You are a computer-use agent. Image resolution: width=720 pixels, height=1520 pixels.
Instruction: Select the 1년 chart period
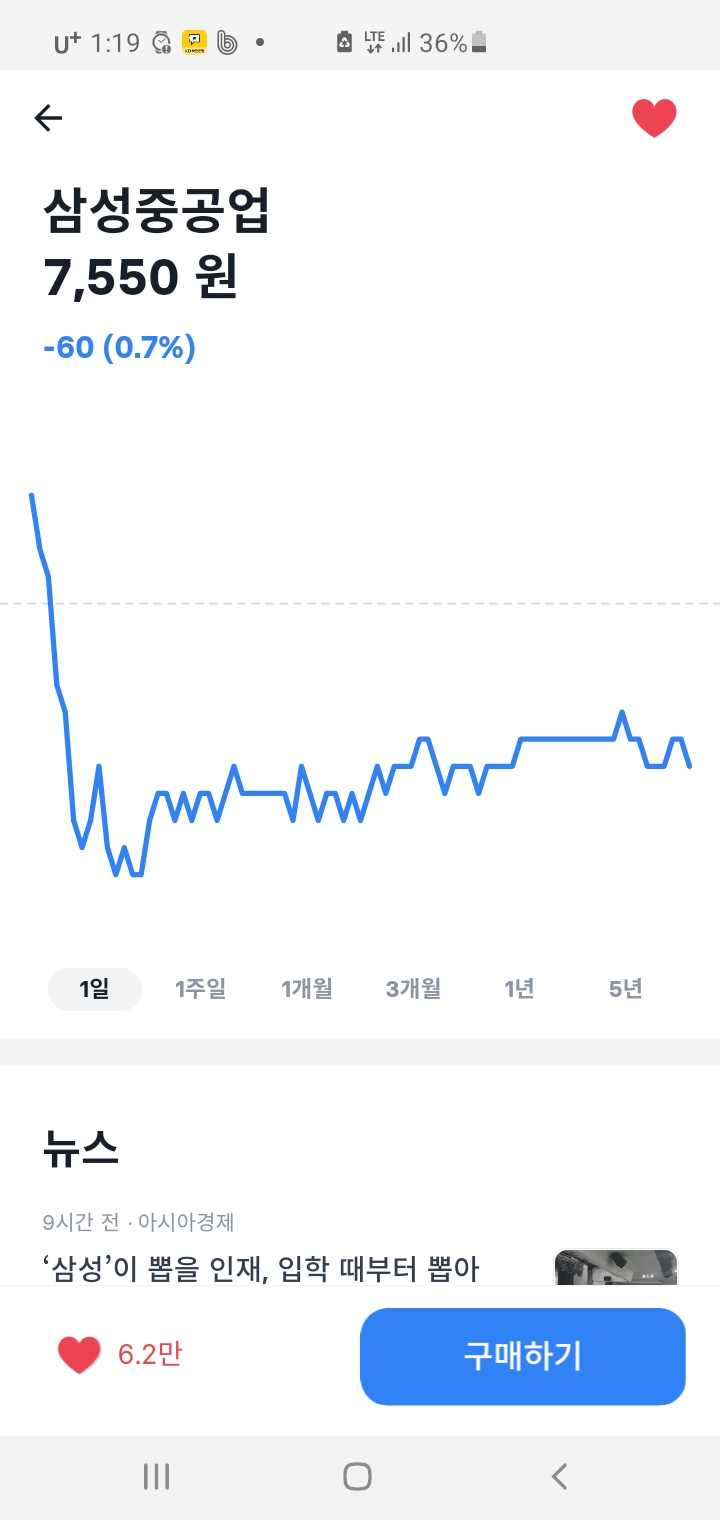519,989
